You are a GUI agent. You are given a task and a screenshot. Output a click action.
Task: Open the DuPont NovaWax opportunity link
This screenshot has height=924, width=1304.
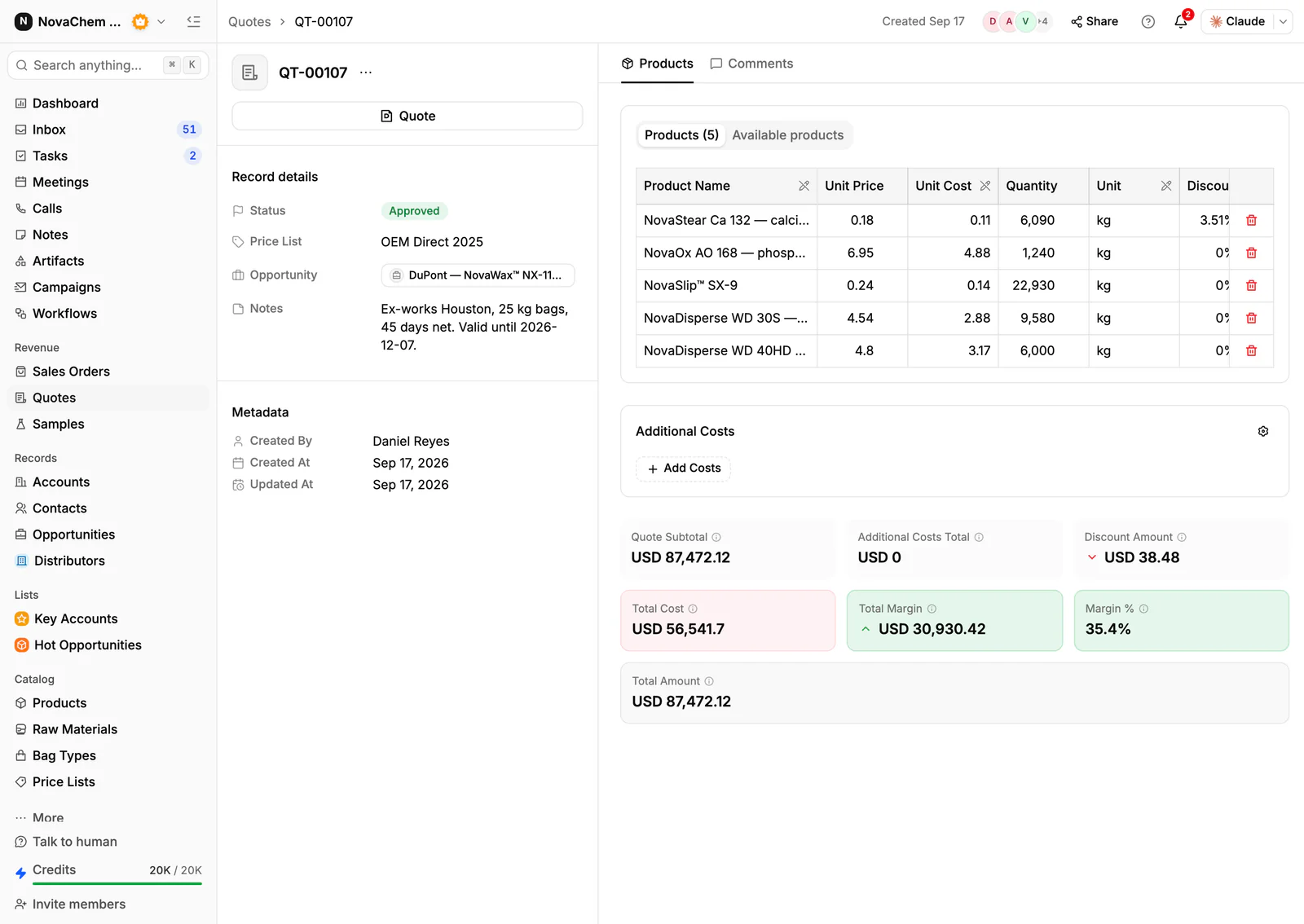pyautogui.click(x=478, y=275)
